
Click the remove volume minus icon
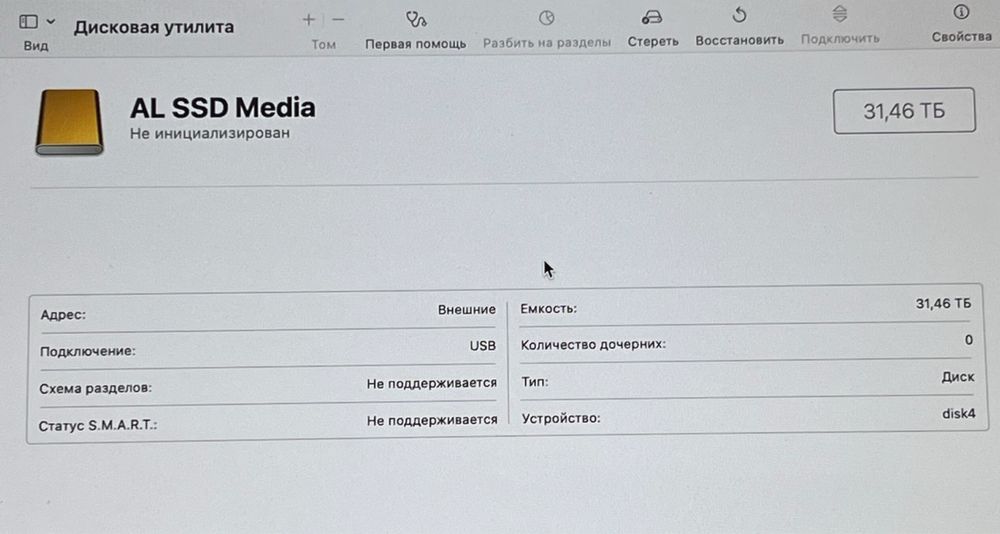click(x=339, y=20)
